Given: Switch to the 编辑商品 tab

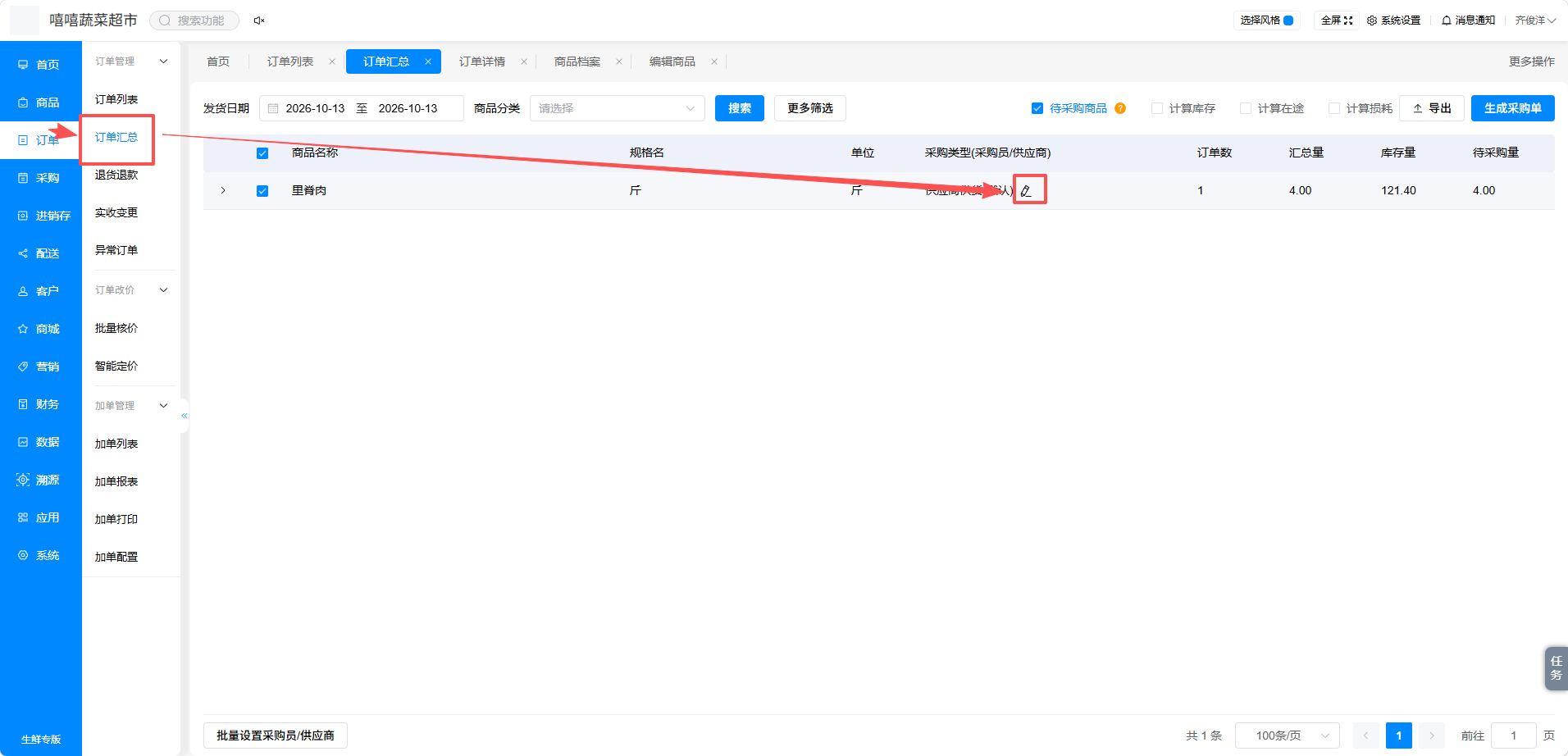Looking at the screenshot, I should click(x=672, y=61).
